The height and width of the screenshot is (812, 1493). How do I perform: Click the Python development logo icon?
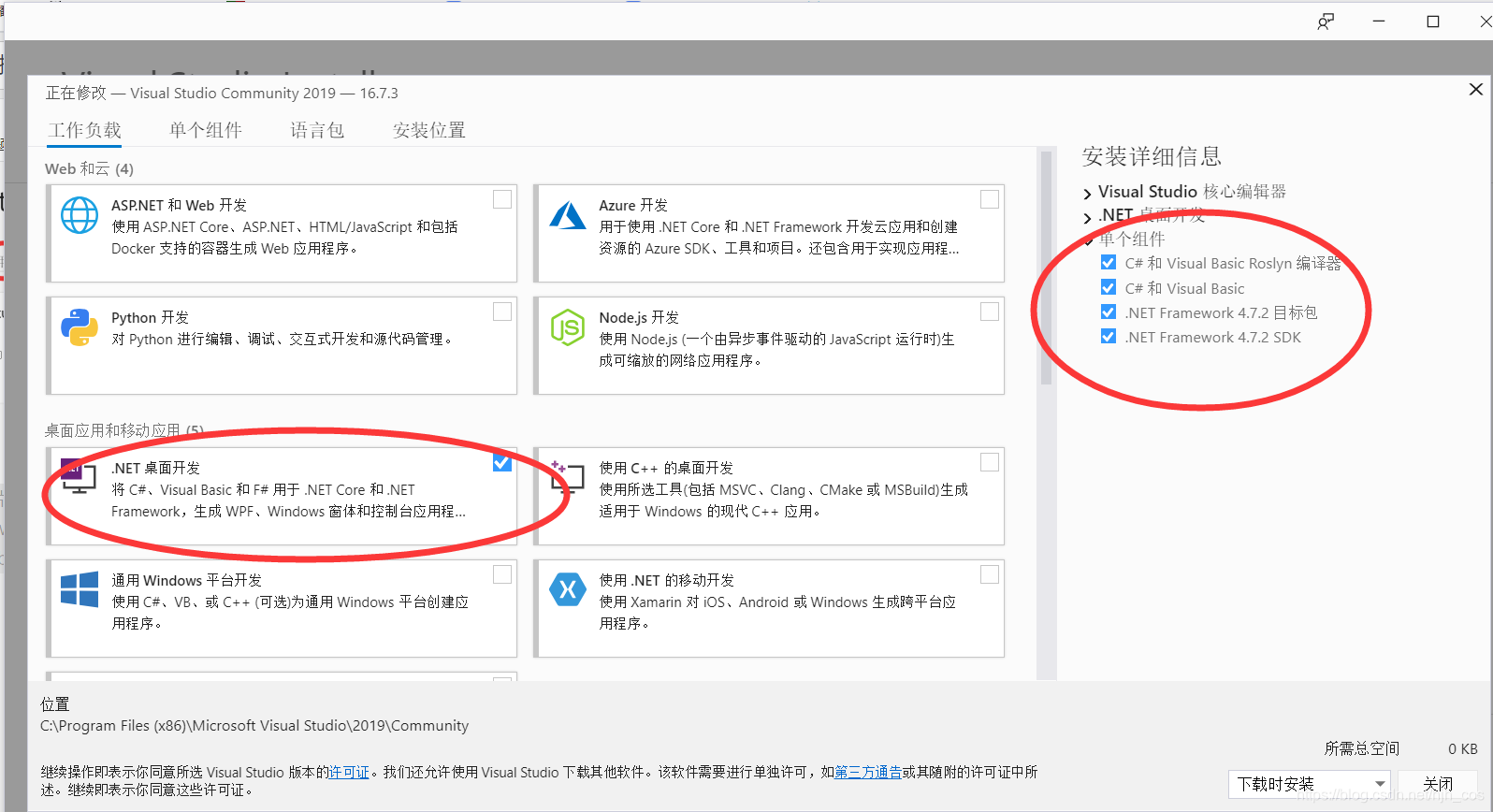[80, 327]
